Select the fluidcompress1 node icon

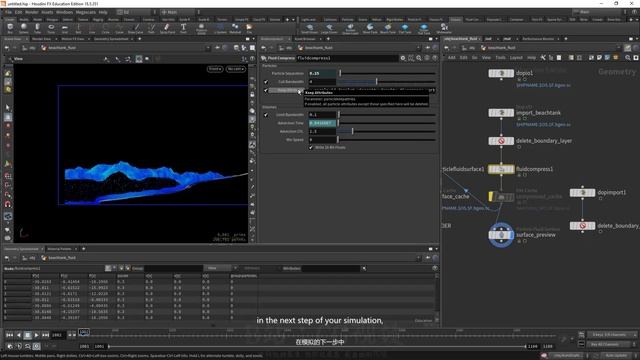coord(501,169)
